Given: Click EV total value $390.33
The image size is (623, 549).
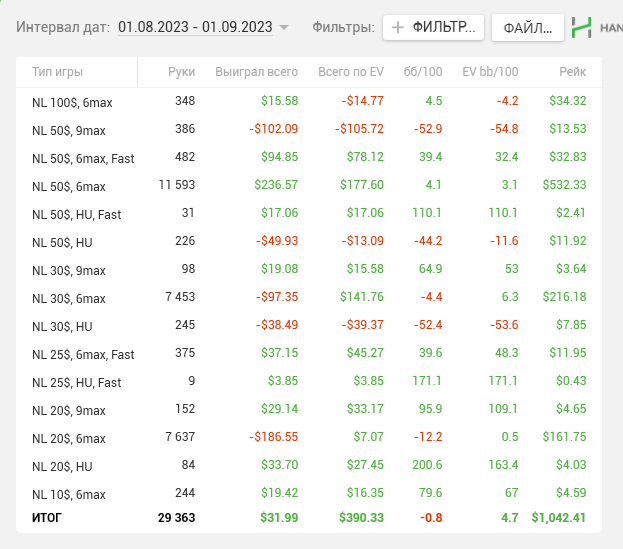Looking at the screenshot, I should pyautogui.click(x=361, y=518).
